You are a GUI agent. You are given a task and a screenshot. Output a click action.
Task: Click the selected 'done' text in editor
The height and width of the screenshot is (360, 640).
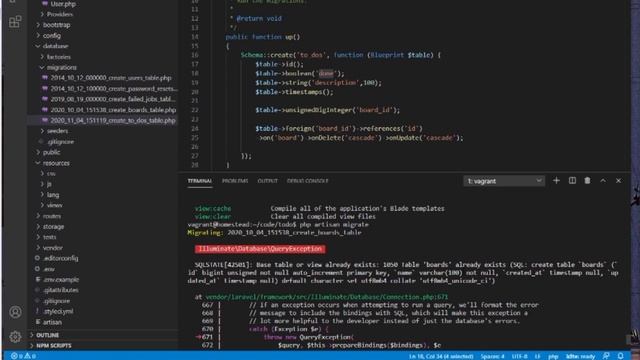click(326, 73)
